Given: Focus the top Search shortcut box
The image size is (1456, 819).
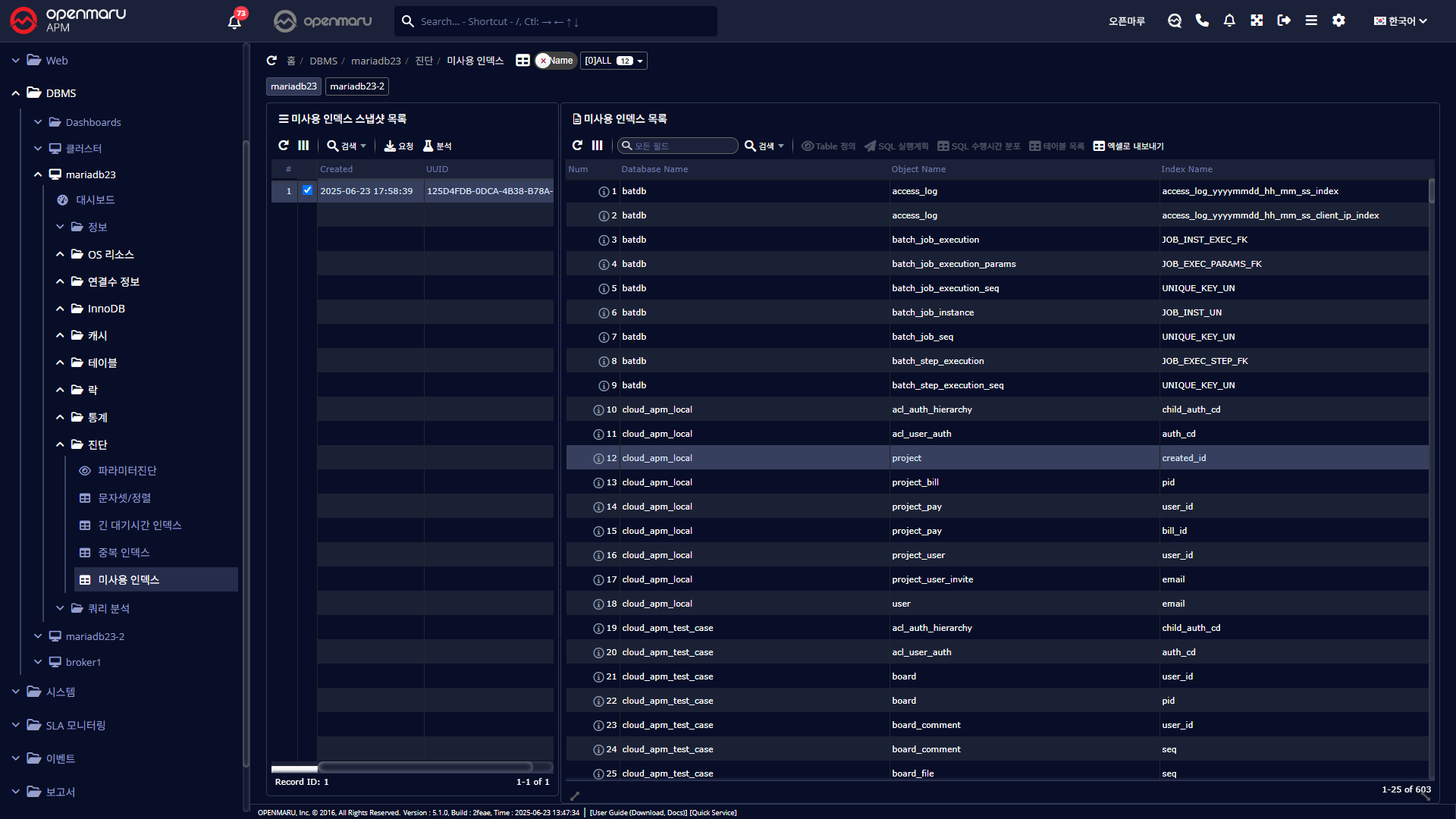Looking at the screenshot, I should click(x=556, y=21).
